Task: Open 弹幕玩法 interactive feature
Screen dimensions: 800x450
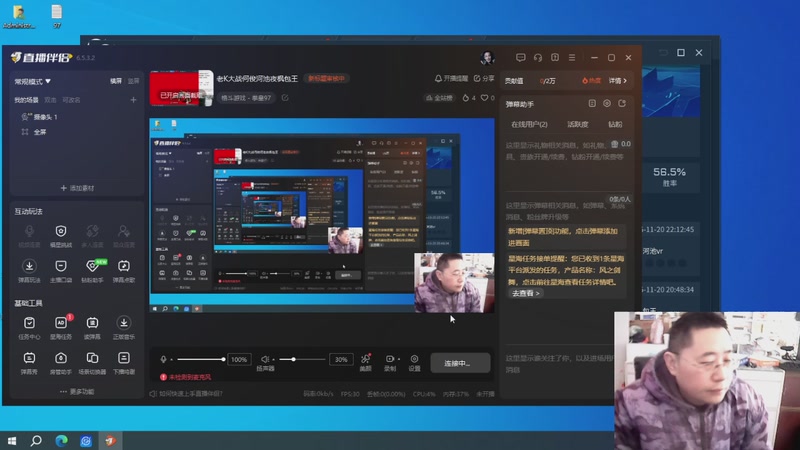Action: pos(29,271)
